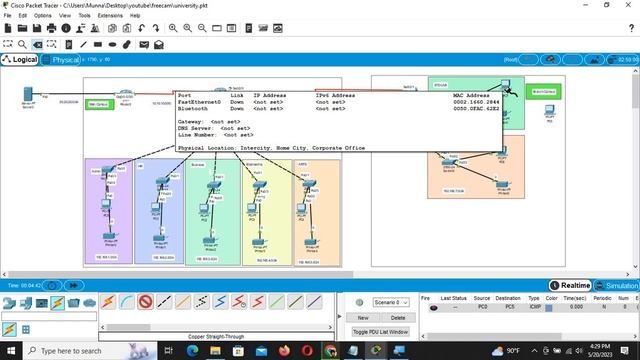The height and width of the screenshot is (360, 640).
Task: Pick the orange Fiber cable
Action: click(183, 302)
